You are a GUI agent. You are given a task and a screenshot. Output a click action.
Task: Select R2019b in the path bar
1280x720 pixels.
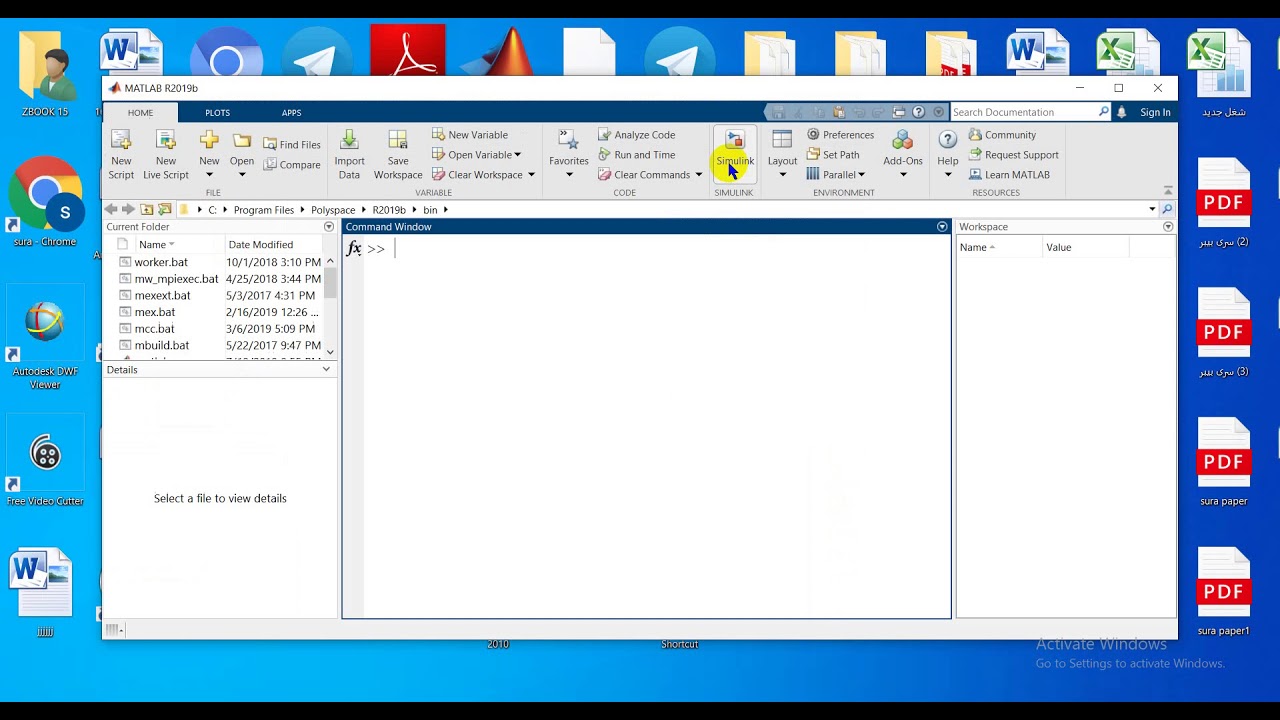point(389,210)
